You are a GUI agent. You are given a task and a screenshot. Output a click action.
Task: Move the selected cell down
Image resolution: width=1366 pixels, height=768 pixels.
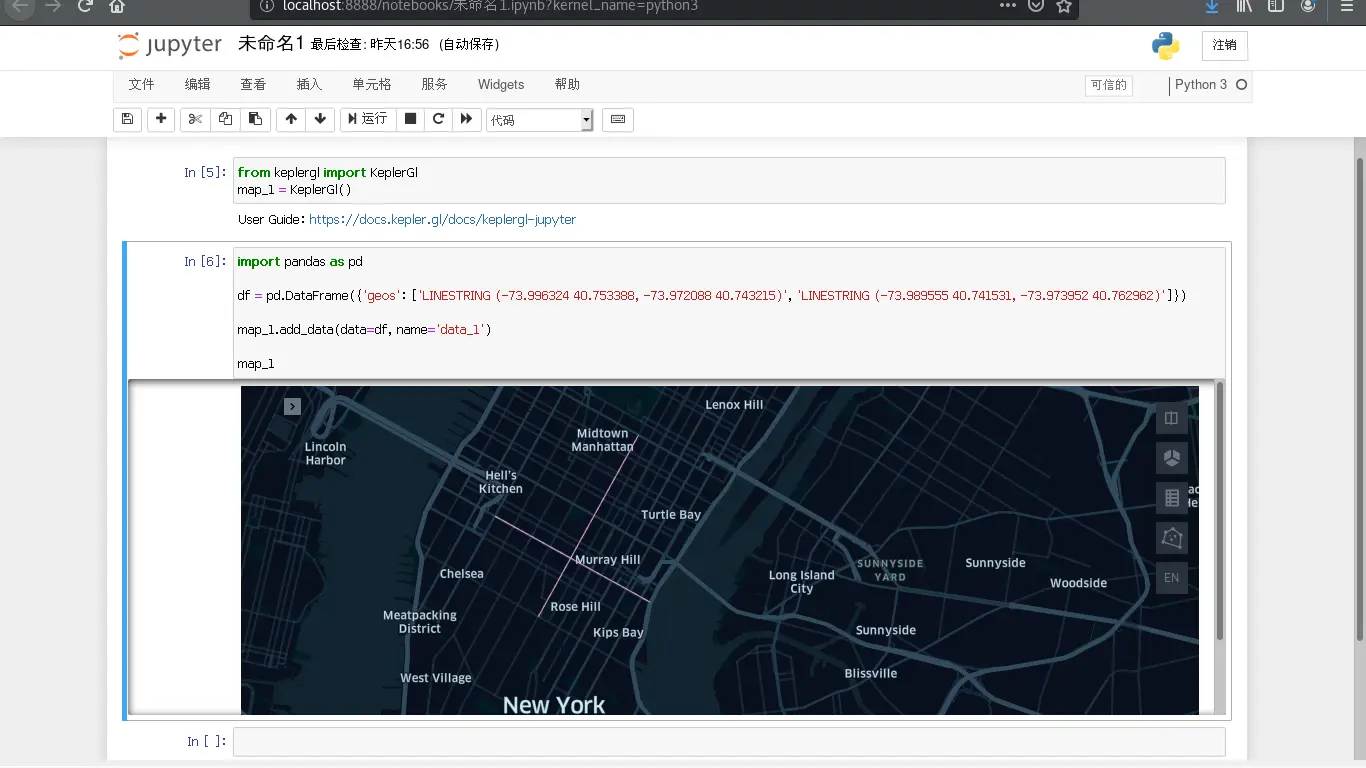[320, 119]
